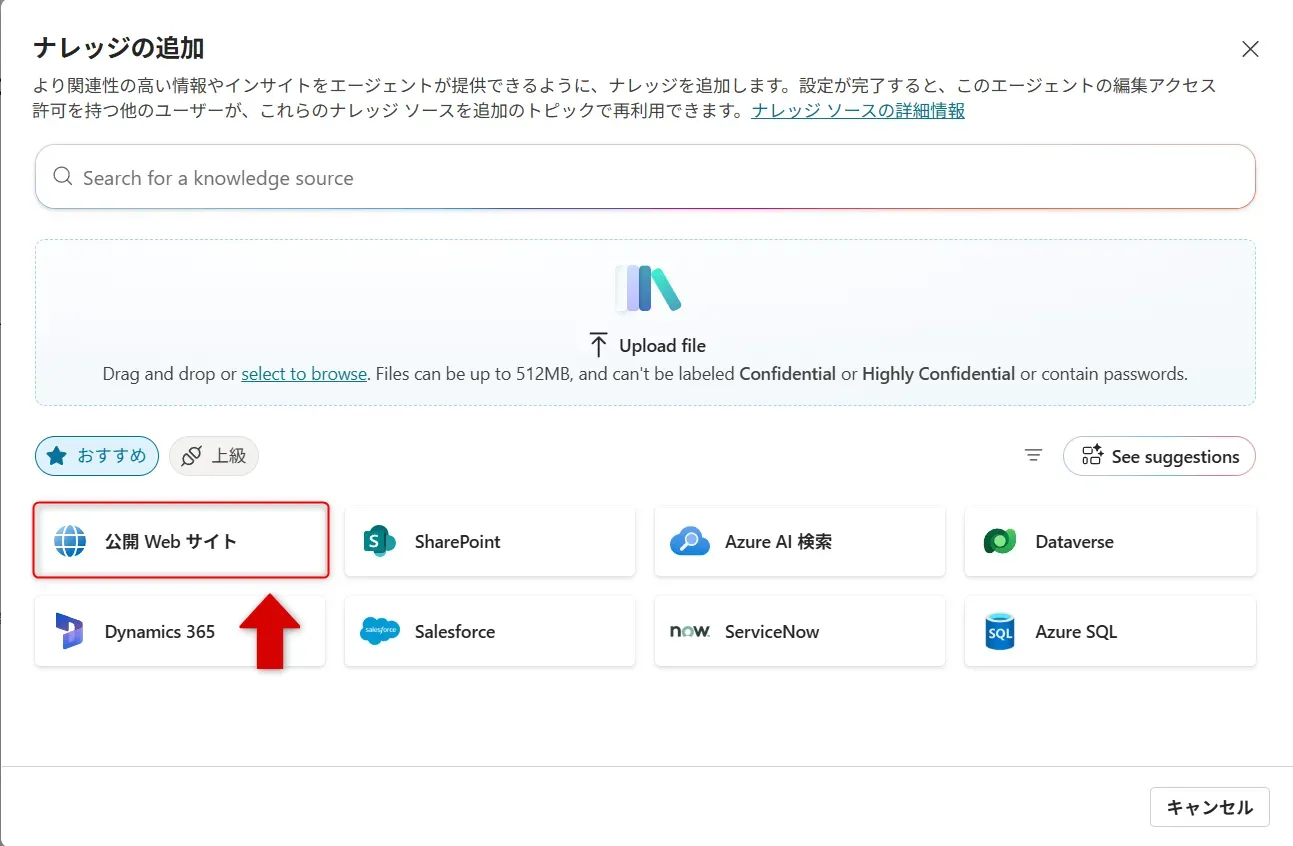This screenshot has width=1293, height=846.
Task: Click the See suggestions button
Action: pyautogui.click(x=1159, y=456)
